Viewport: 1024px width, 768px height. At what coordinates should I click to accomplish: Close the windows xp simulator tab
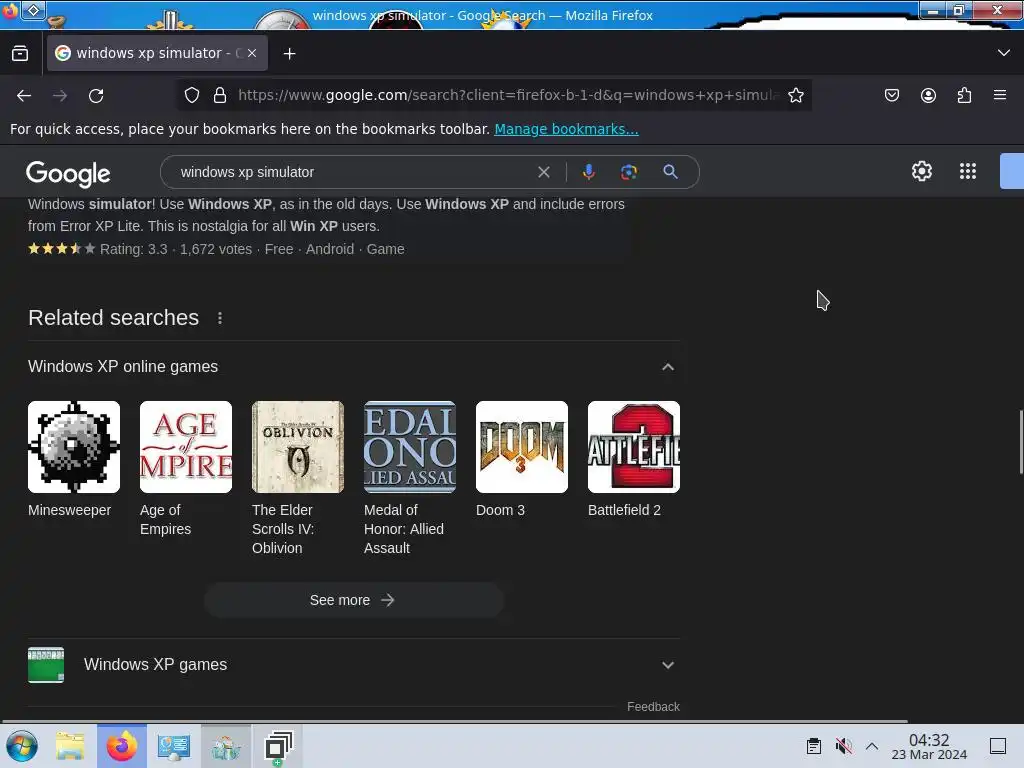(x=252, y=54)
